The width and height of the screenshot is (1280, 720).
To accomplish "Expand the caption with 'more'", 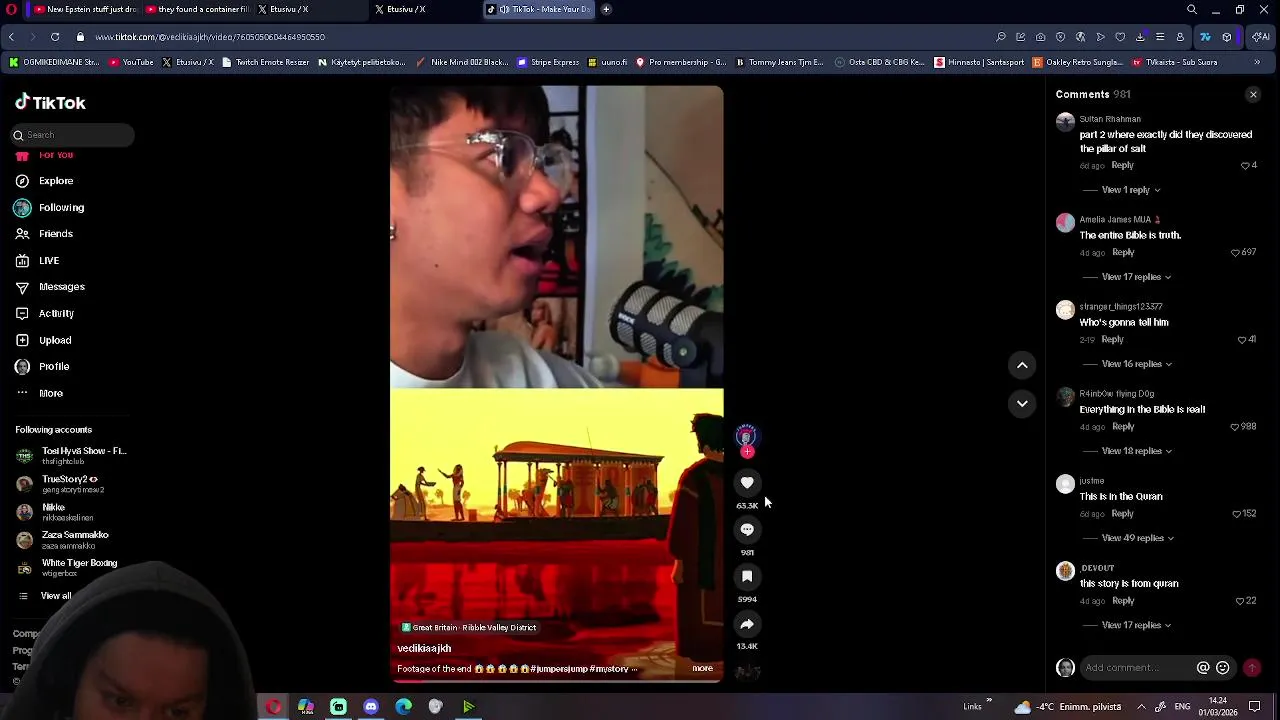I will tap(703, 669).
